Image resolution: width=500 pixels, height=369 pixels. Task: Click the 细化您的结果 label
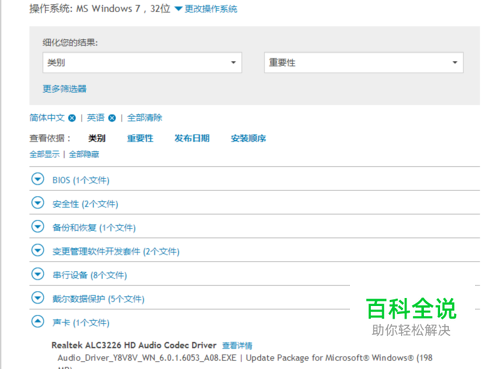pos(70,42)
